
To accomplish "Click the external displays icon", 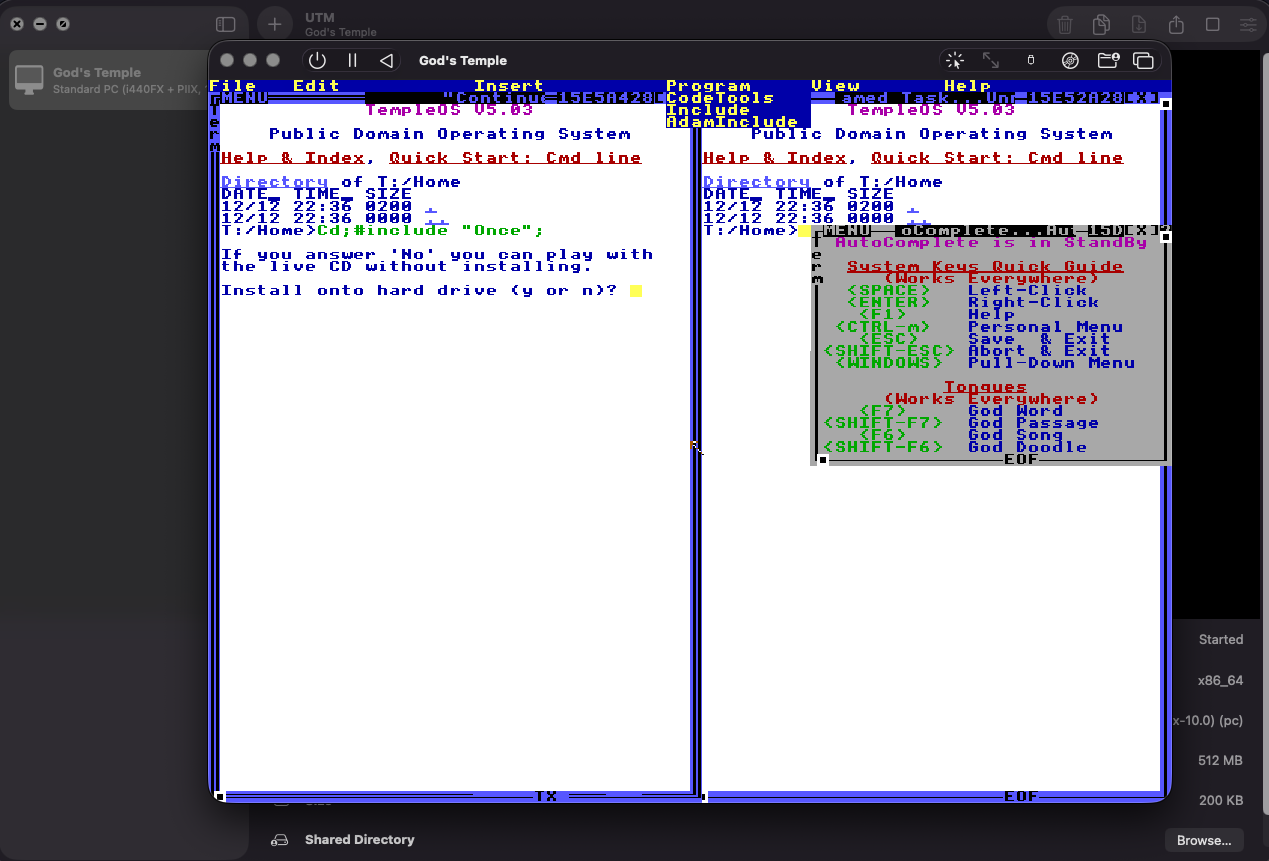I will tap(1144, 60).
